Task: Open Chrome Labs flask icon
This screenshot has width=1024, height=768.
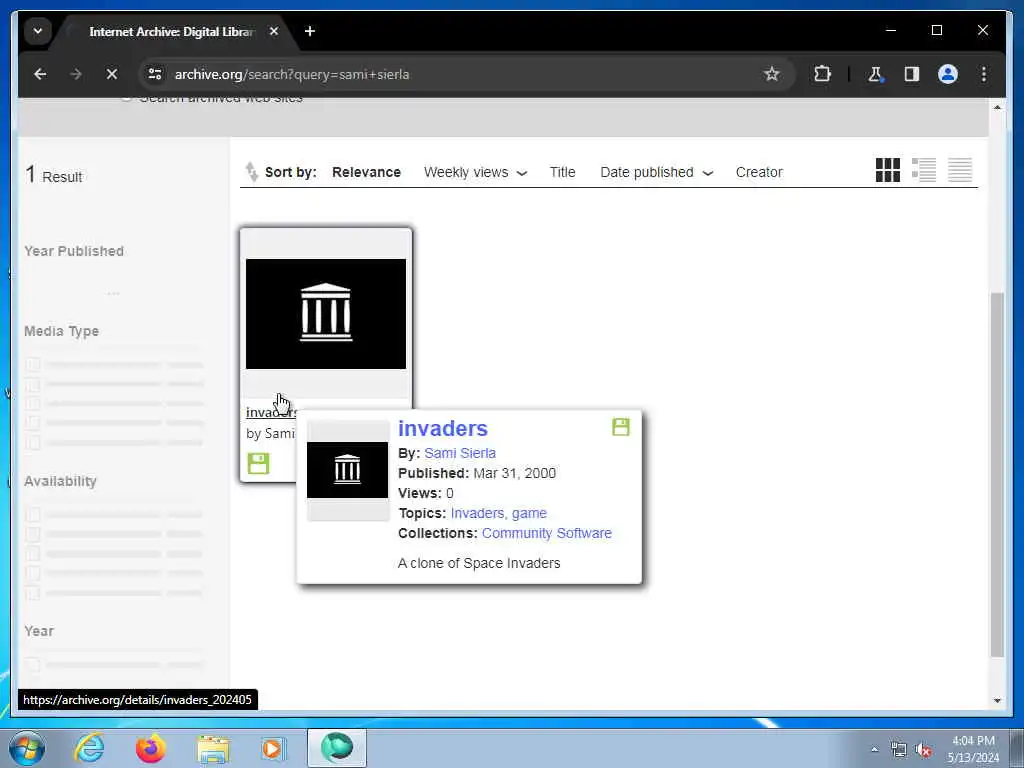Action: click(875, 74)
